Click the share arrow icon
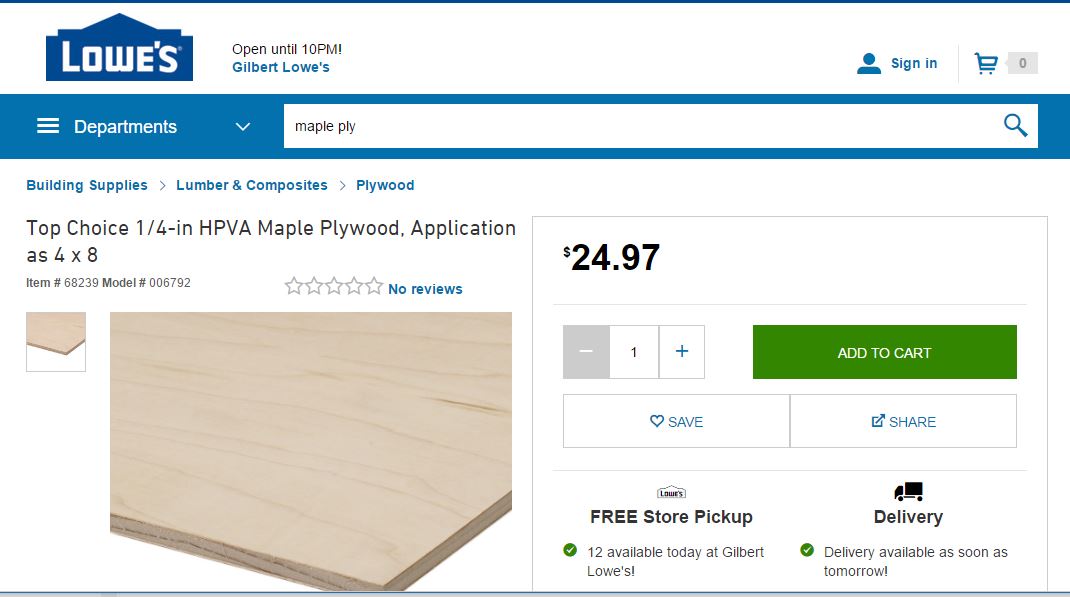1070x597 pixels. coord(878,421)
